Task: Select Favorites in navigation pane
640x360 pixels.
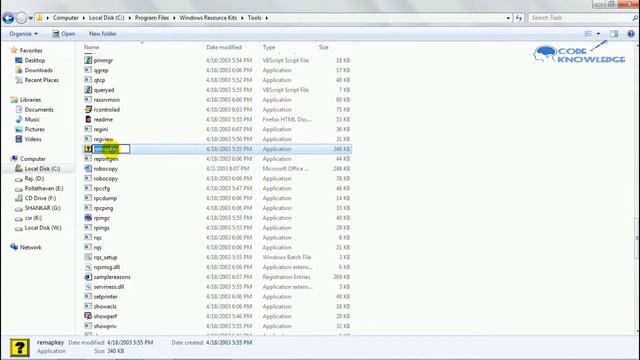Action: pos(31,51)
